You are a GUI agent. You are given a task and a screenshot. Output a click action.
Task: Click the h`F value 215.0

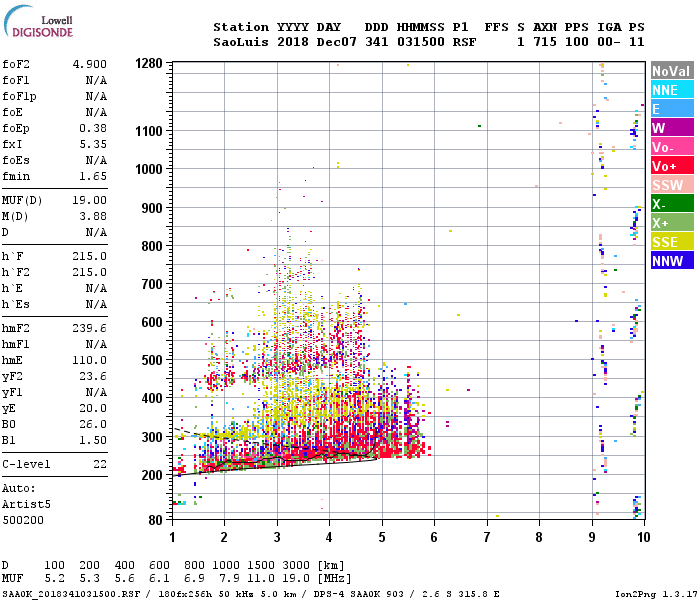pos(90,256)
